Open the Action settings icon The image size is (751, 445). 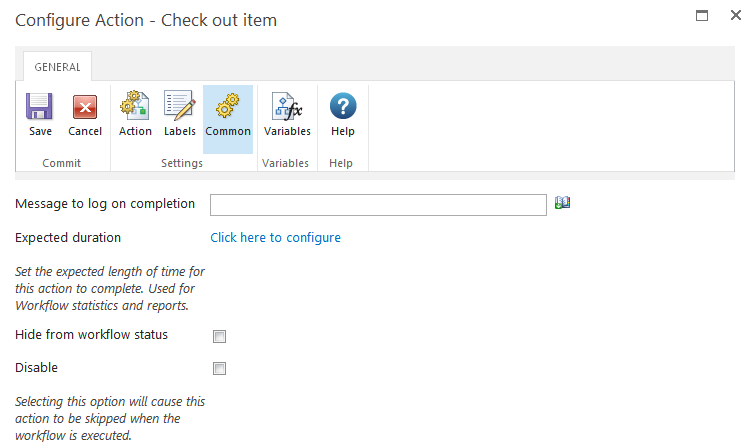(135, 106)
